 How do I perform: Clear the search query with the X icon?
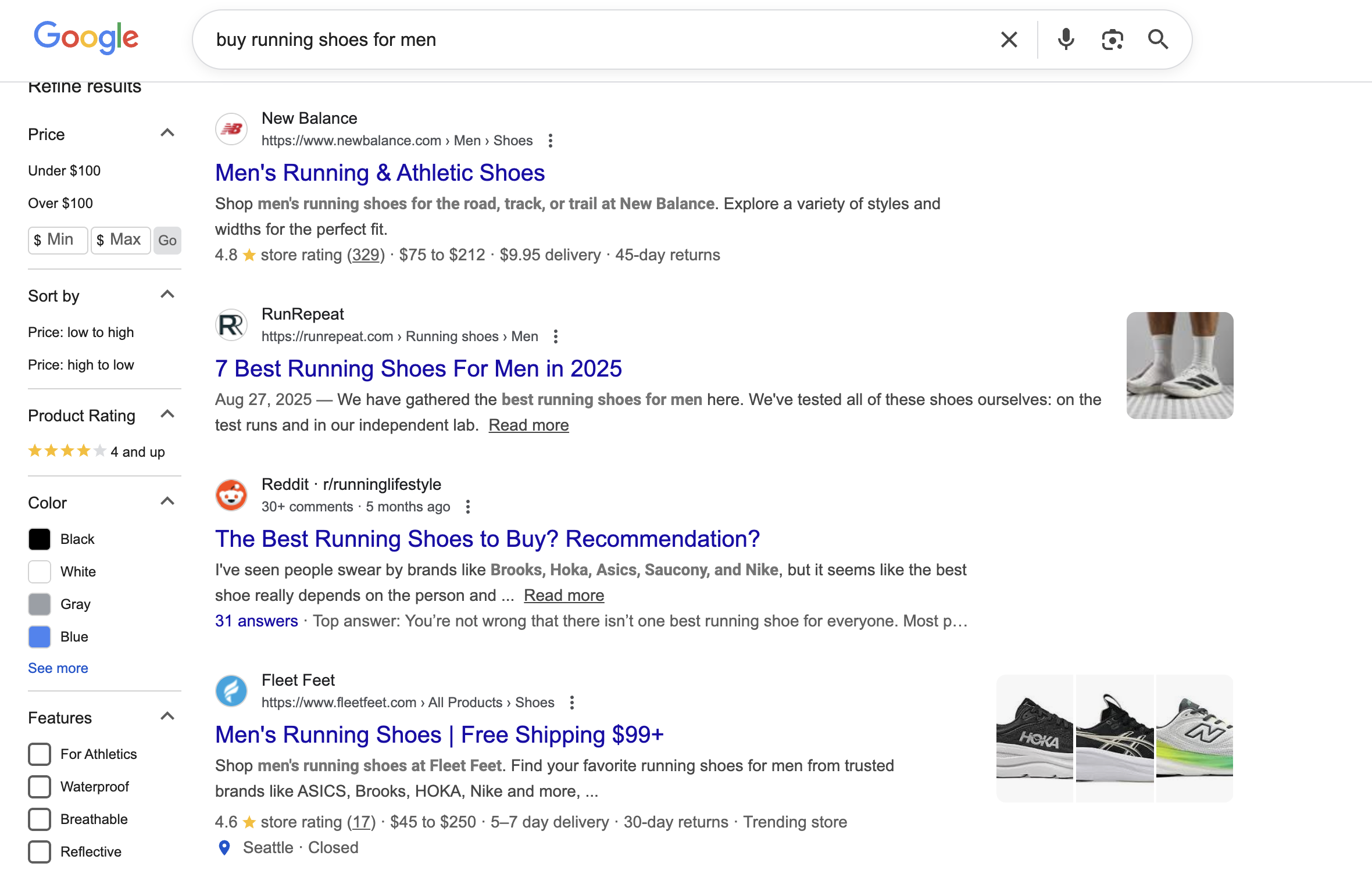1009,40
